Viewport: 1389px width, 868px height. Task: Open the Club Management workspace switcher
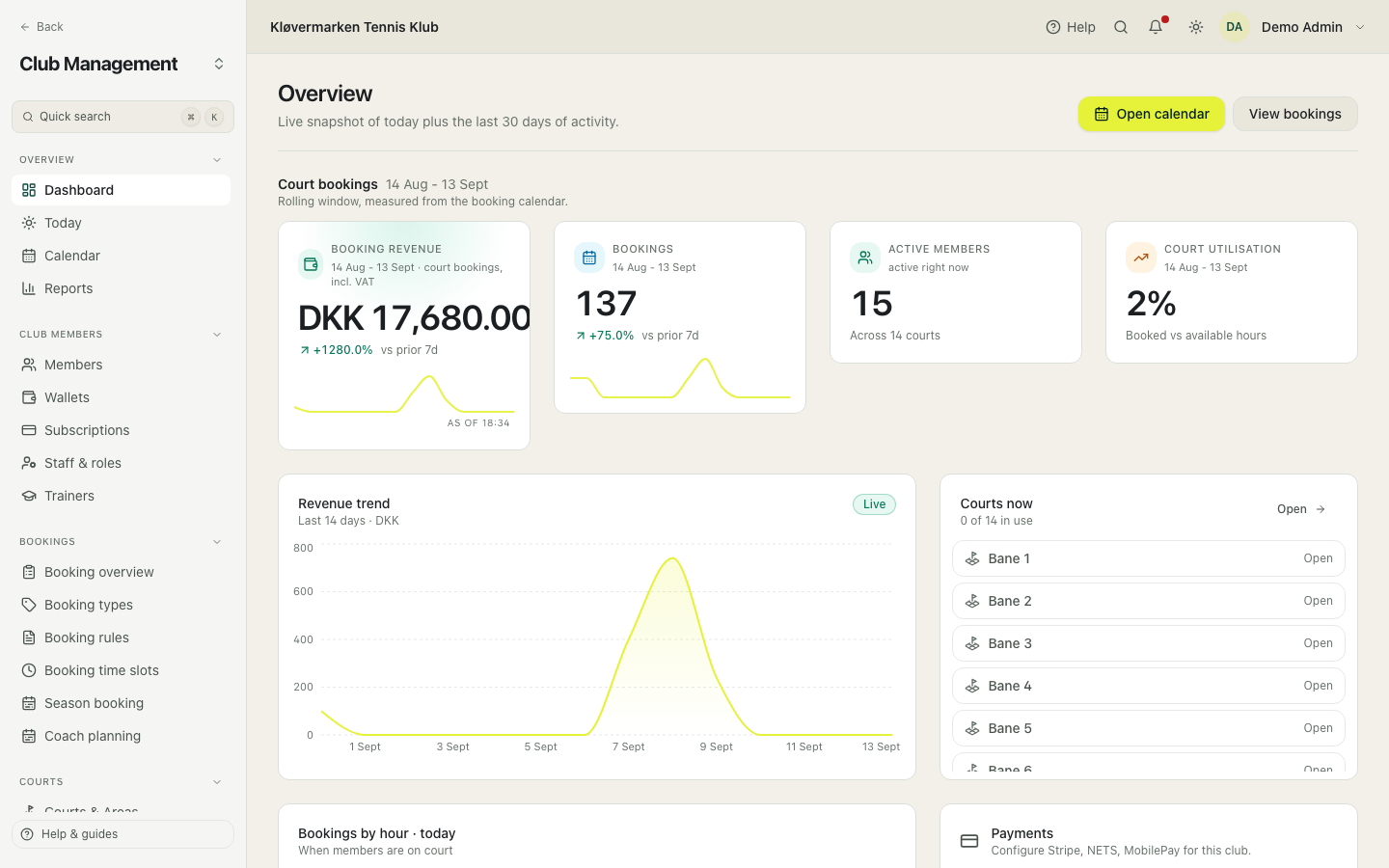pyautogui.click(x=219, y=64)
